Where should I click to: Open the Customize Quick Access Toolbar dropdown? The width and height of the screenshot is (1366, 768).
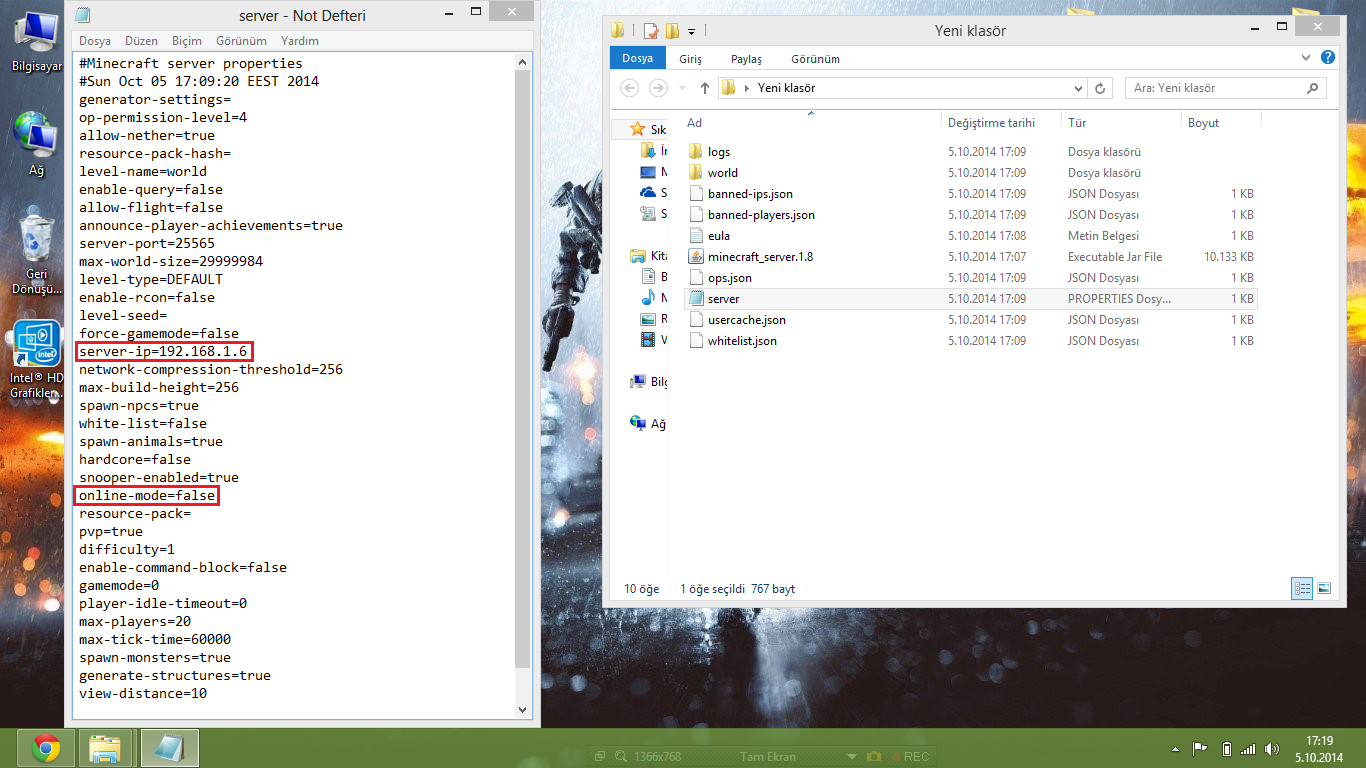(x=691, y=31)
